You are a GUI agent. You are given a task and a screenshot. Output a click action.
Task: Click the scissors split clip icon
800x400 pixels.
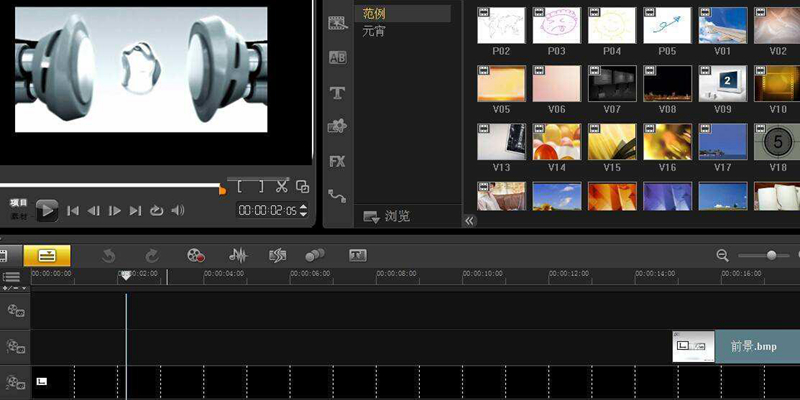click(x=282, y=185)
